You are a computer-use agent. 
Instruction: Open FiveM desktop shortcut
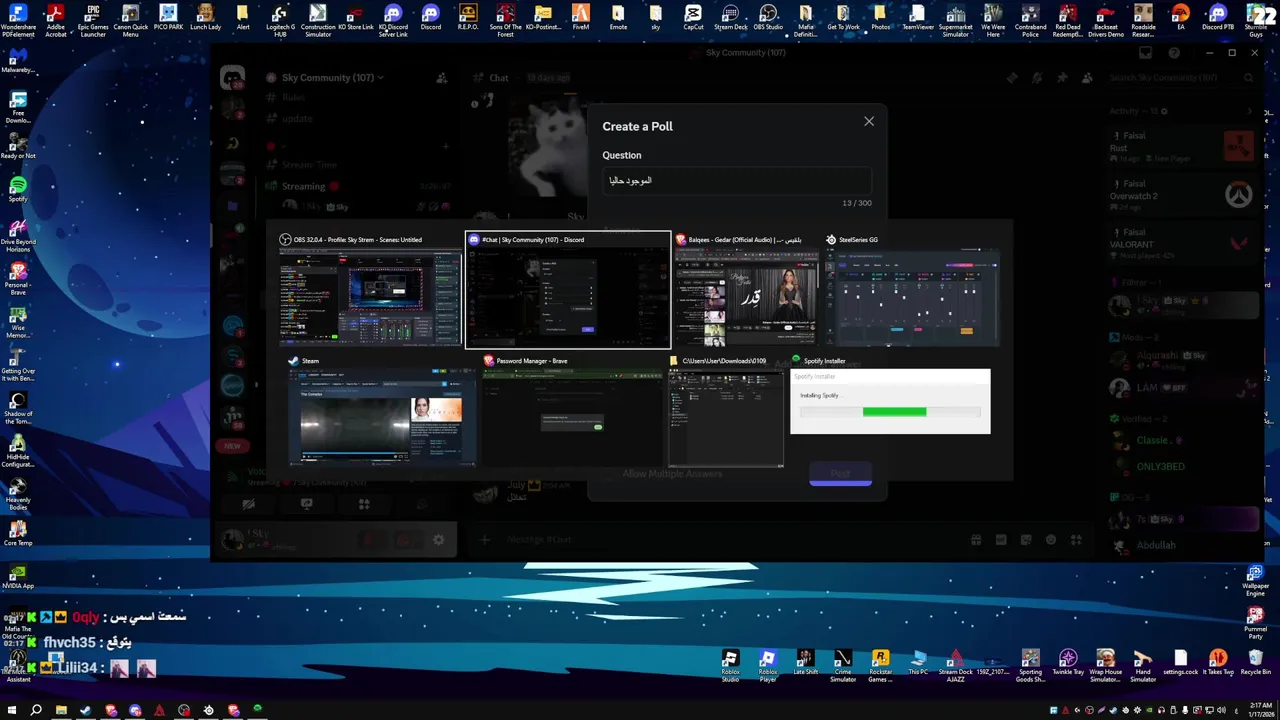tap(581, 17)
